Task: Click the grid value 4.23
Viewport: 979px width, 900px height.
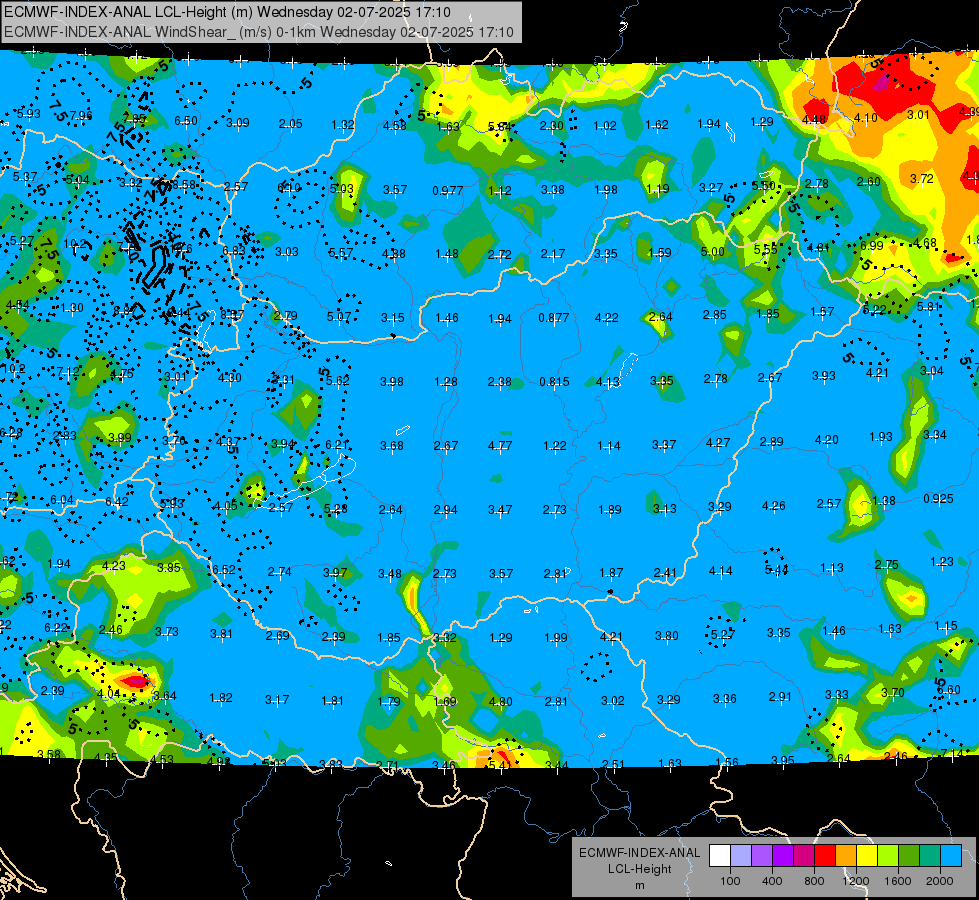Action: pos(113,565)
